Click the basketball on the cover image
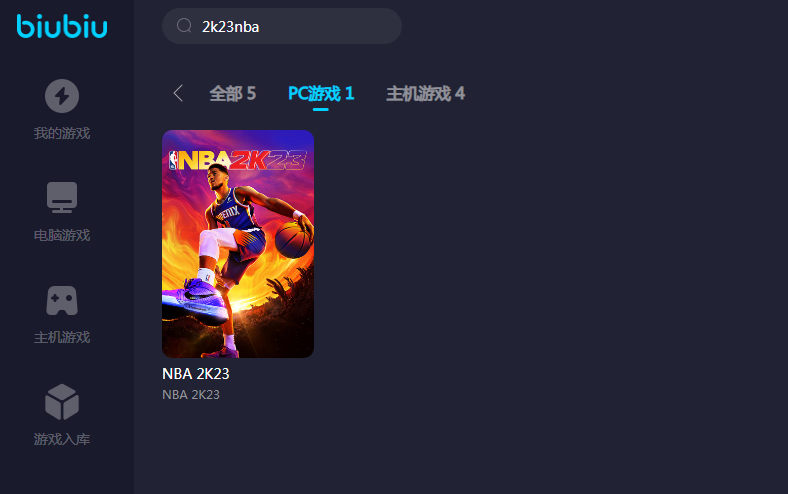 pyautogui.click(x=293, y=240)
